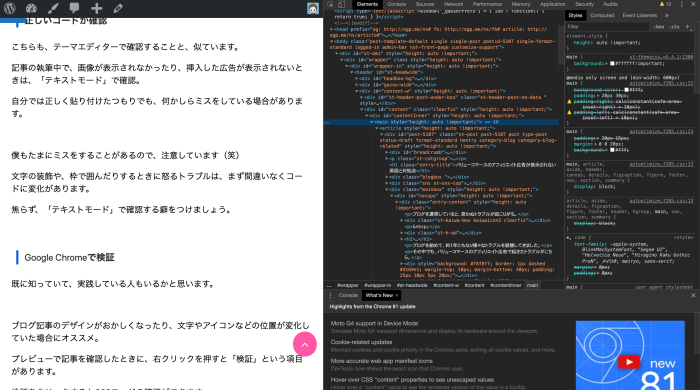Open the Memory tab
Screen dimensions: 700x390
521,4
